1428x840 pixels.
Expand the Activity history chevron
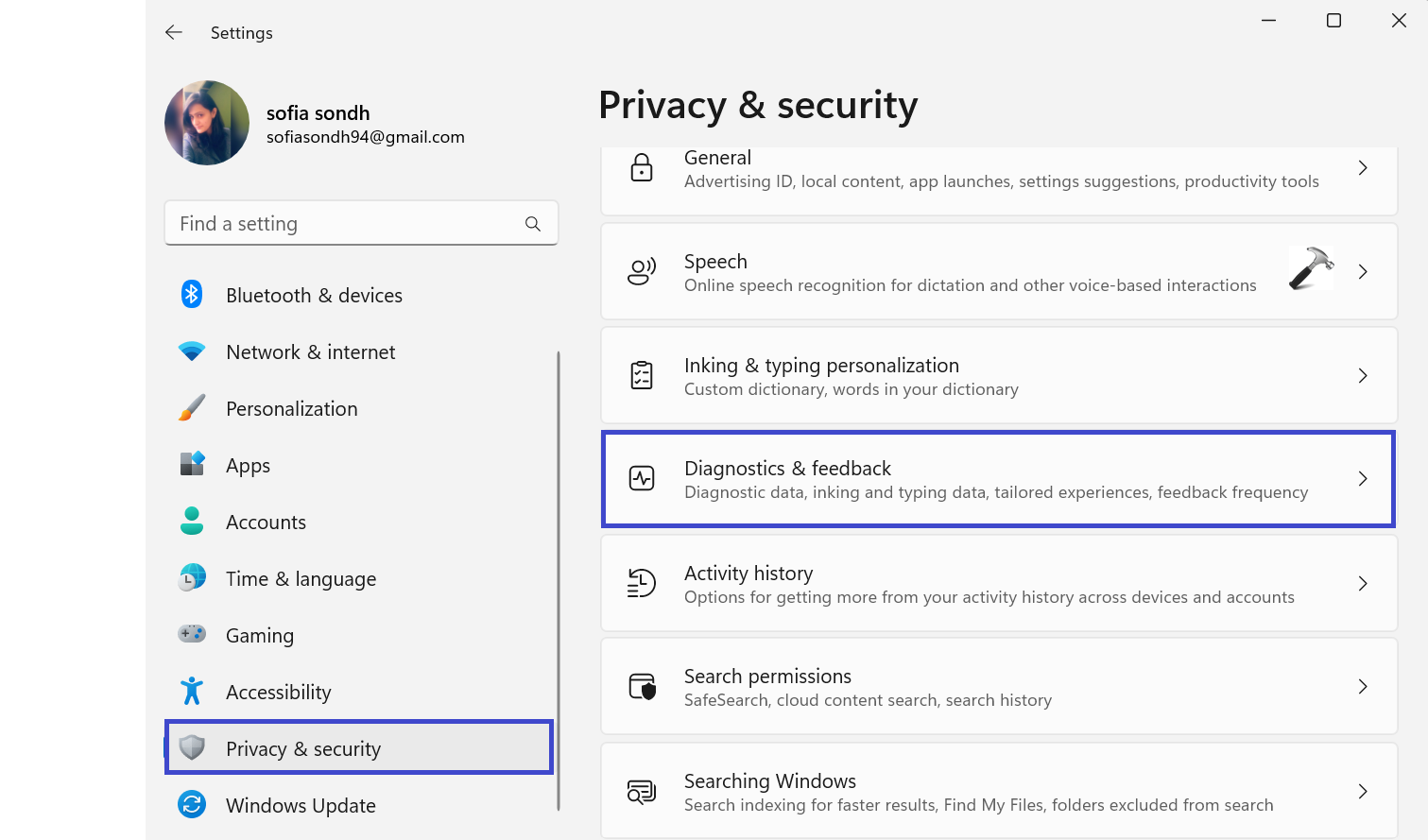[x=1362, y=584]
